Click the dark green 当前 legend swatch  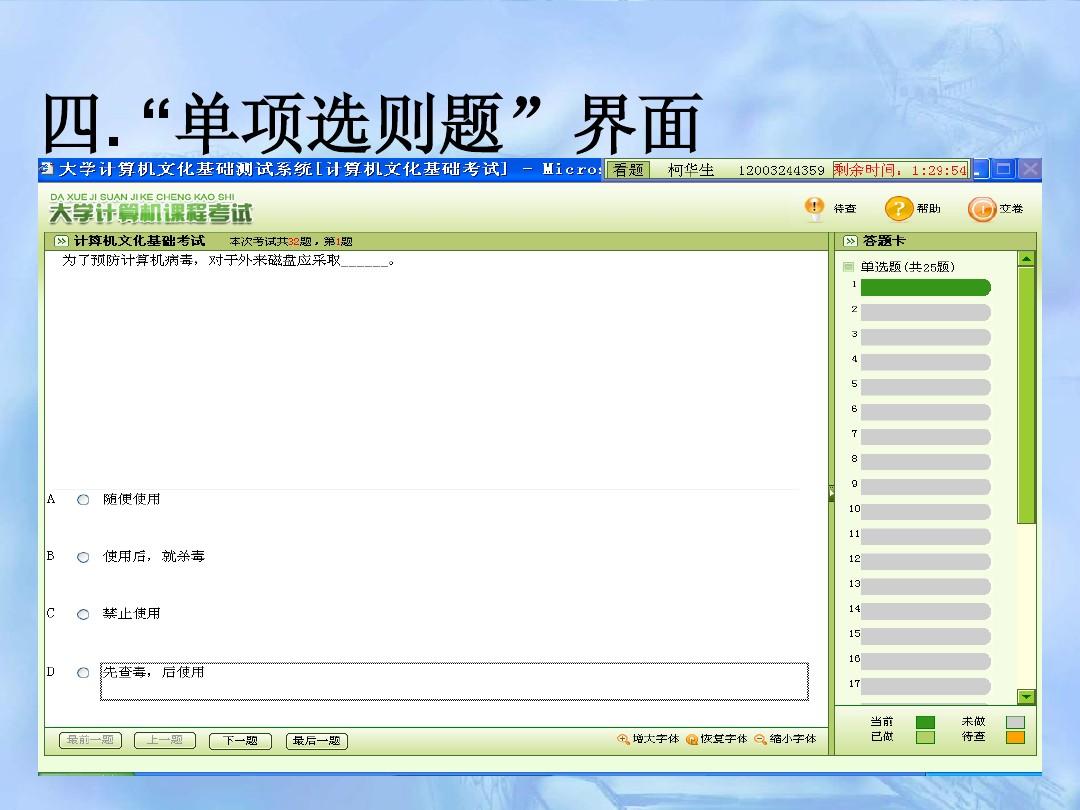pos(926,722)
